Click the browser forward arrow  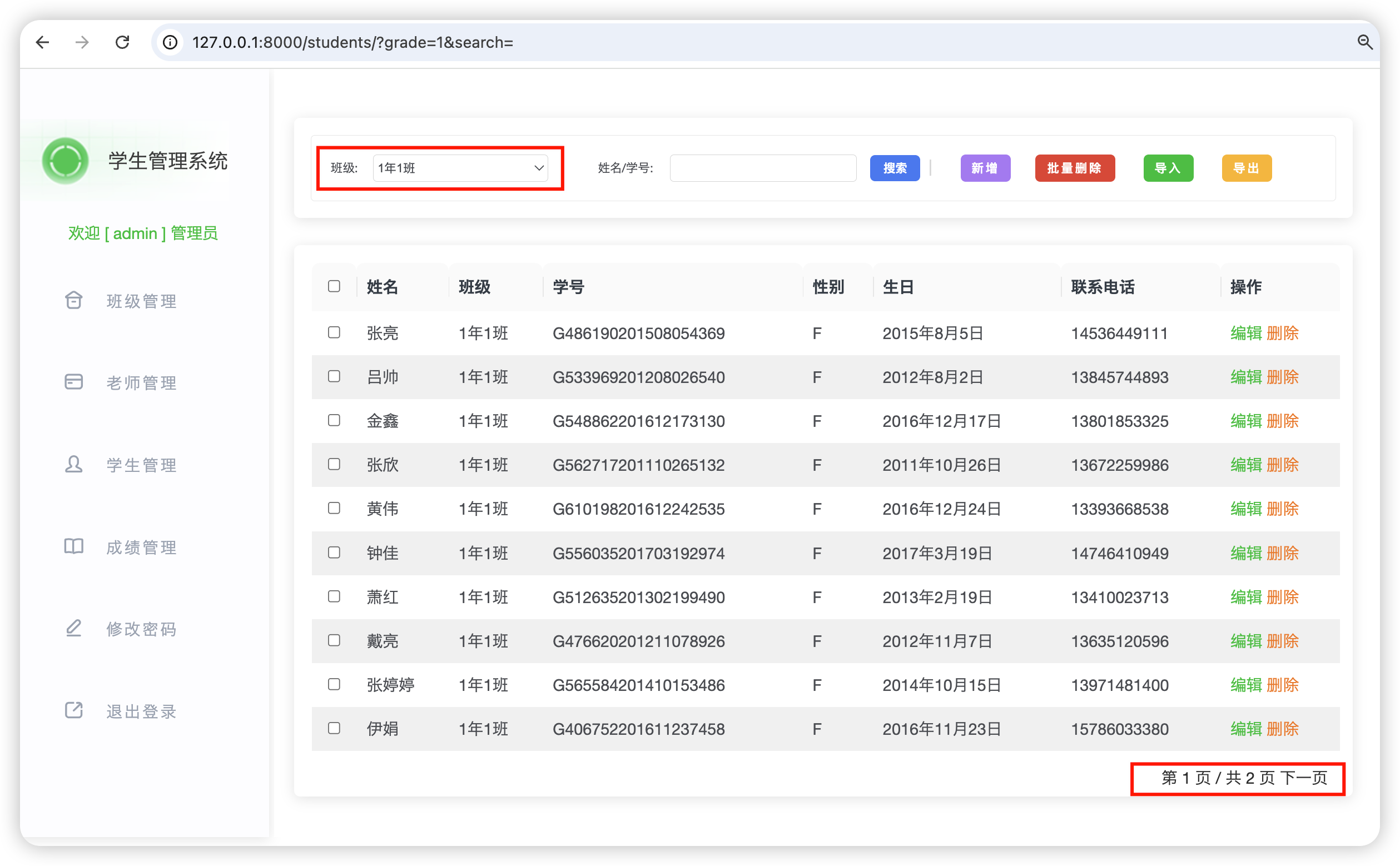tap(82, 42)
